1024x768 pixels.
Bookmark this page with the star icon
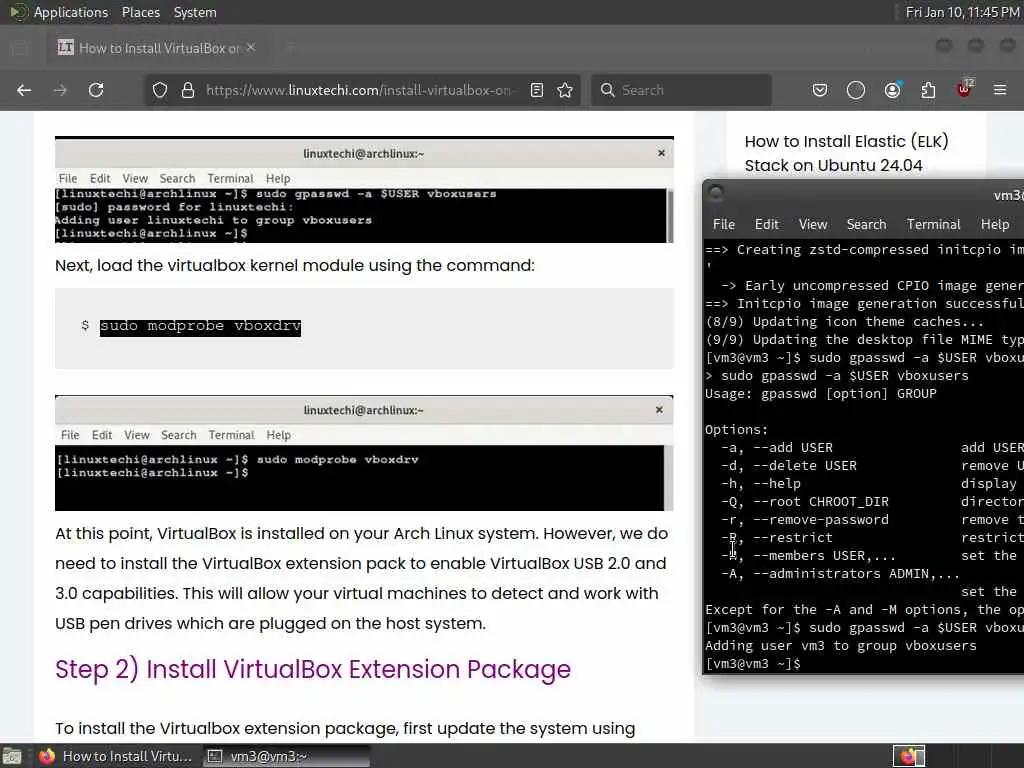566,90
